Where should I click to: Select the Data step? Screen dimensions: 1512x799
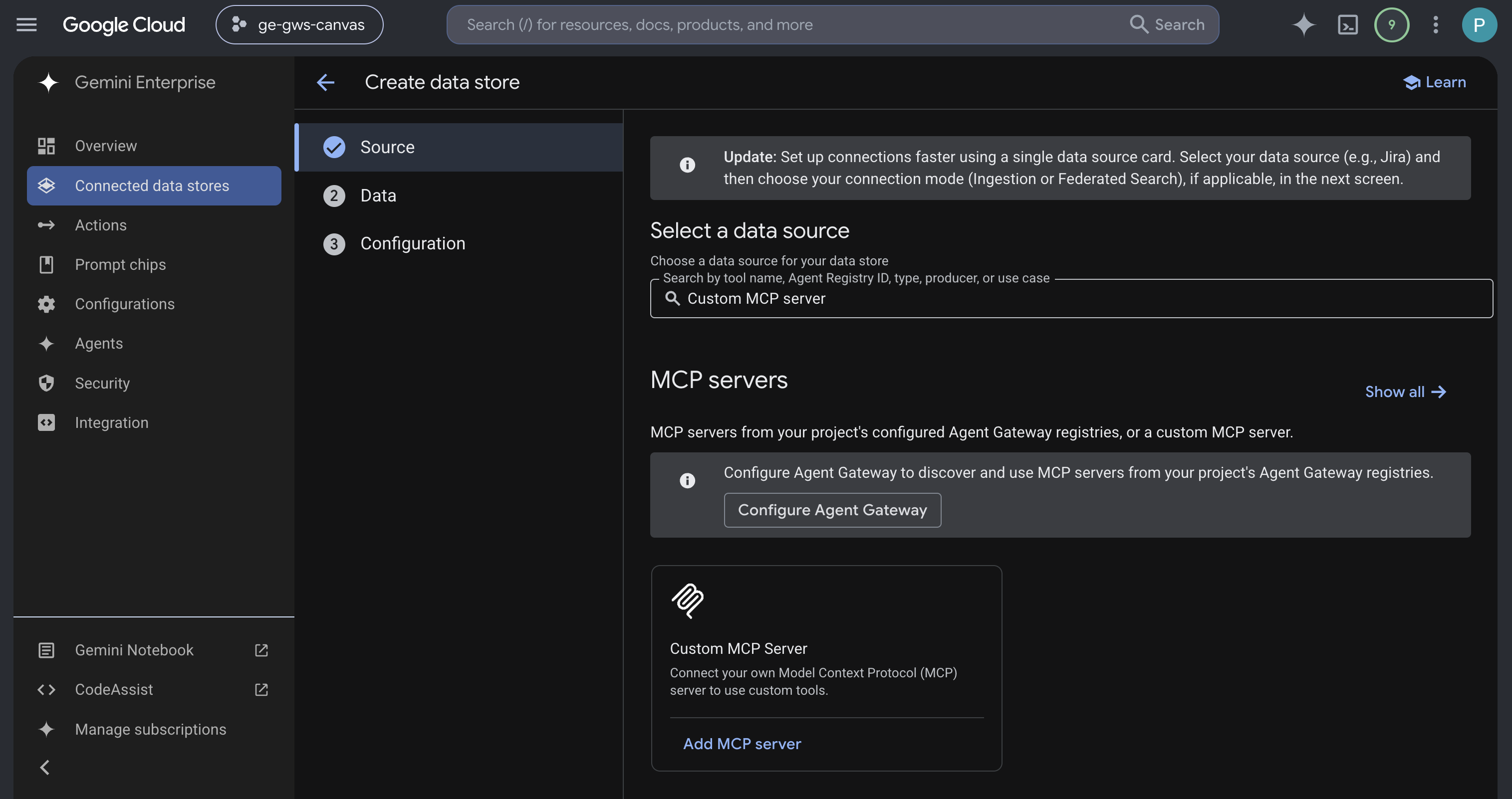(459, 196)
